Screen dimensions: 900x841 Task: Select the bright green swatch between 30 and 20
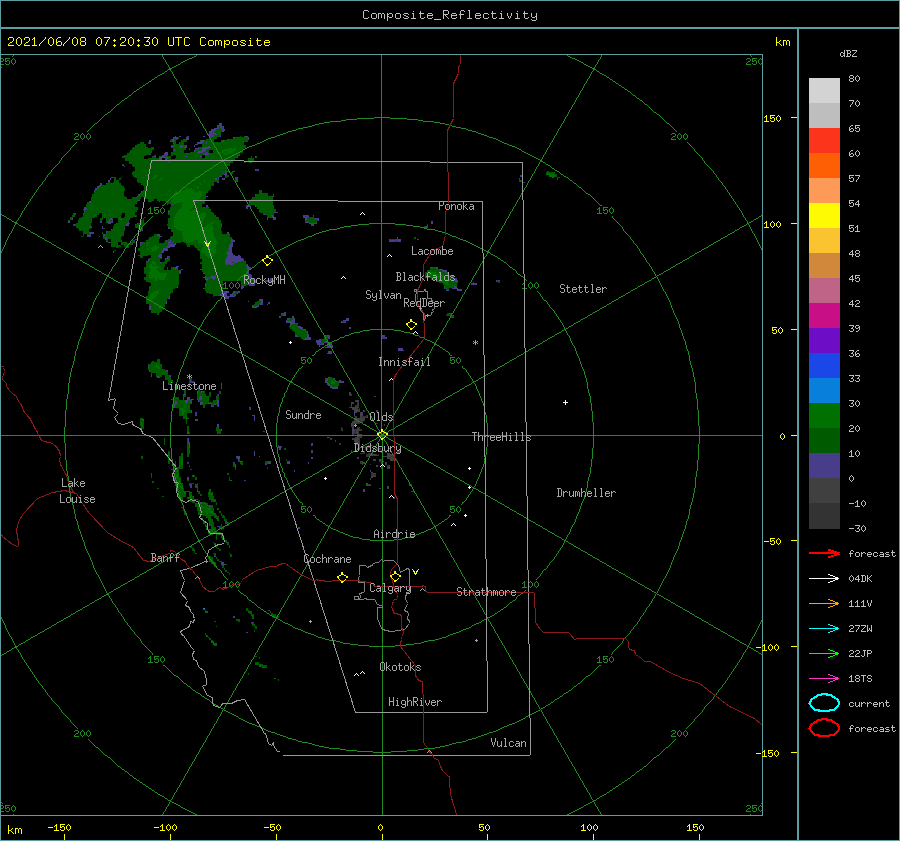[x=824, y=416]
